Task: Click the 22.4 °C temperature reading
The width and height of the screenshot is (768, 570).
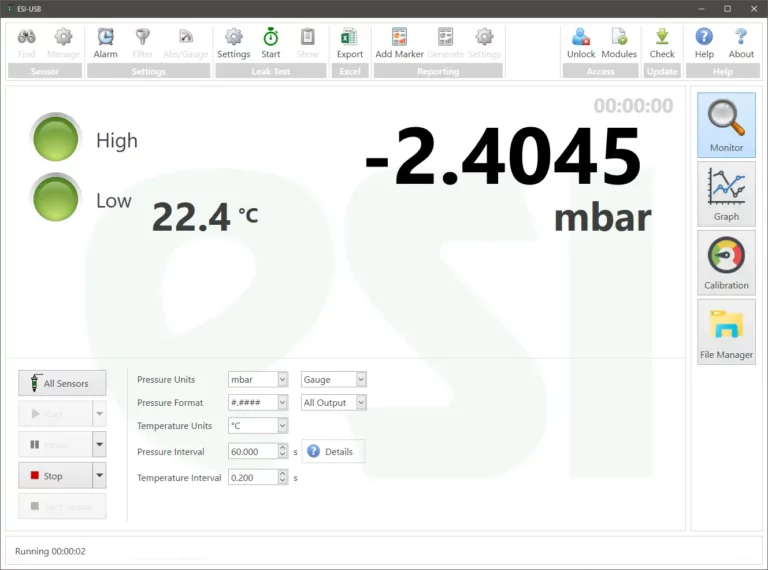Action: pos(205,216)
